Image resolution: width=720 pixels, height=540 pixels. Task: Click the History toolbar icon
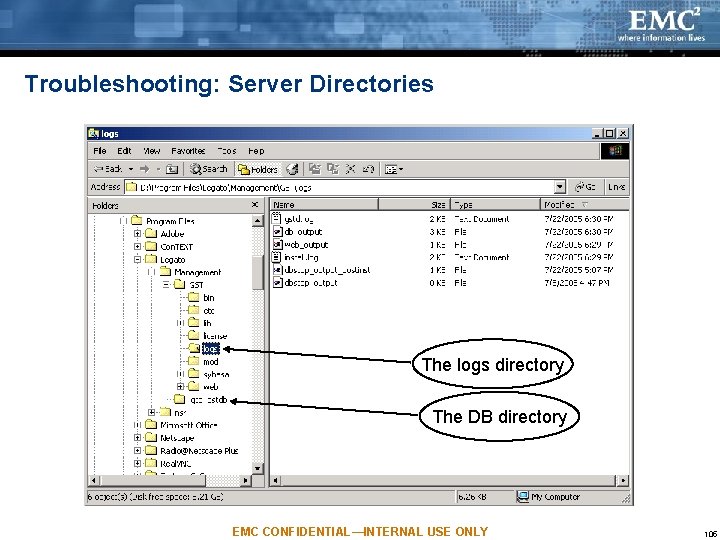pyautogui.click(x=292, y=169)
